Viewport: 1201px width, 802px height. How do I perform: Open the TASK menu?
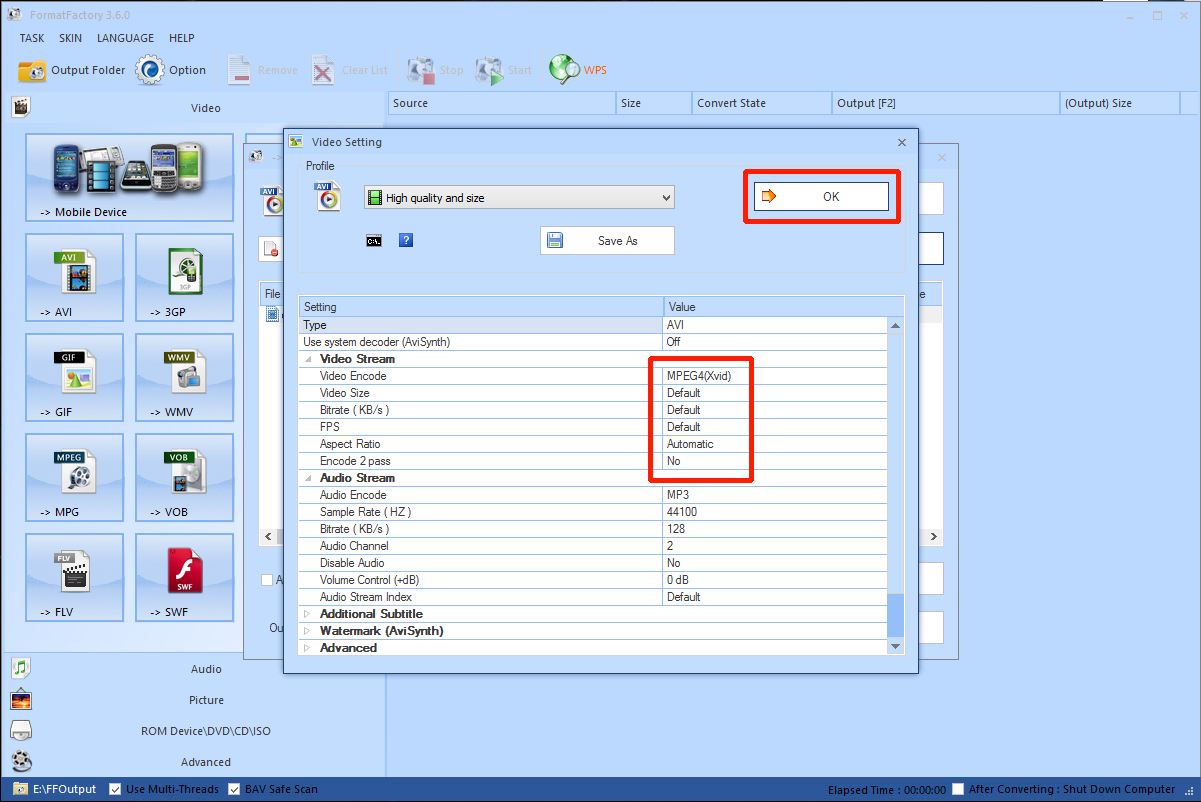pyautogui.click(x=32, y=38)
